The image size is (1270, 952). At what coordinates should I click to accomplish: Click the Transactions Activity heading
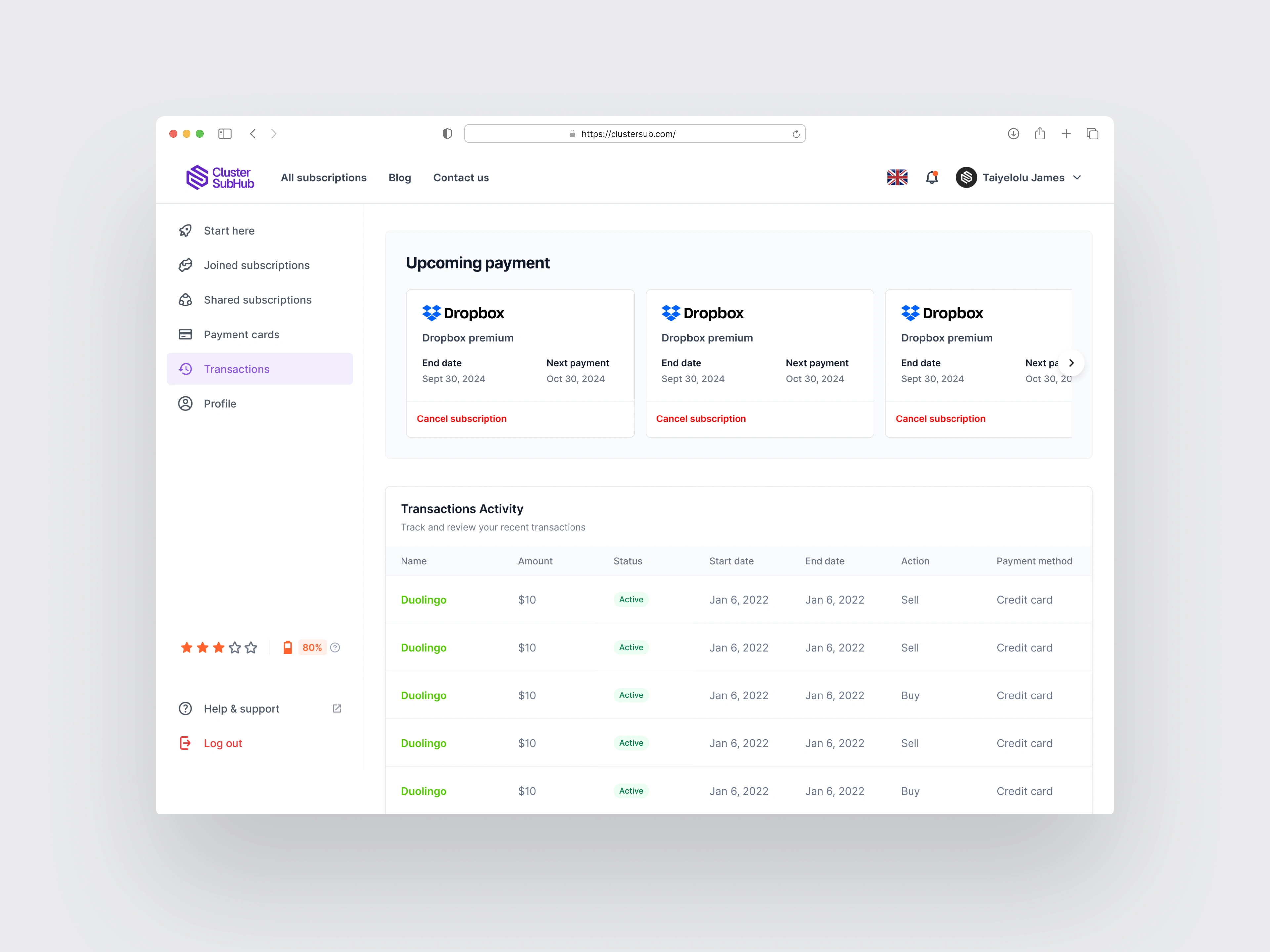[462, 509]
